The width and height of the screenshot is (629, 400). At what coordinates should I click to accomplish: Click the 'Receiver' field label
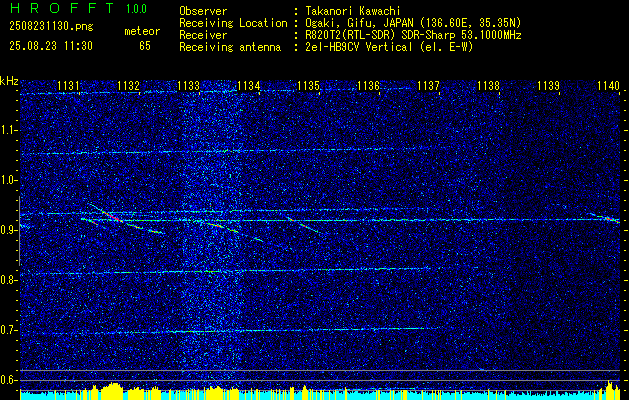pyautogui.click(x=203, y=35)
